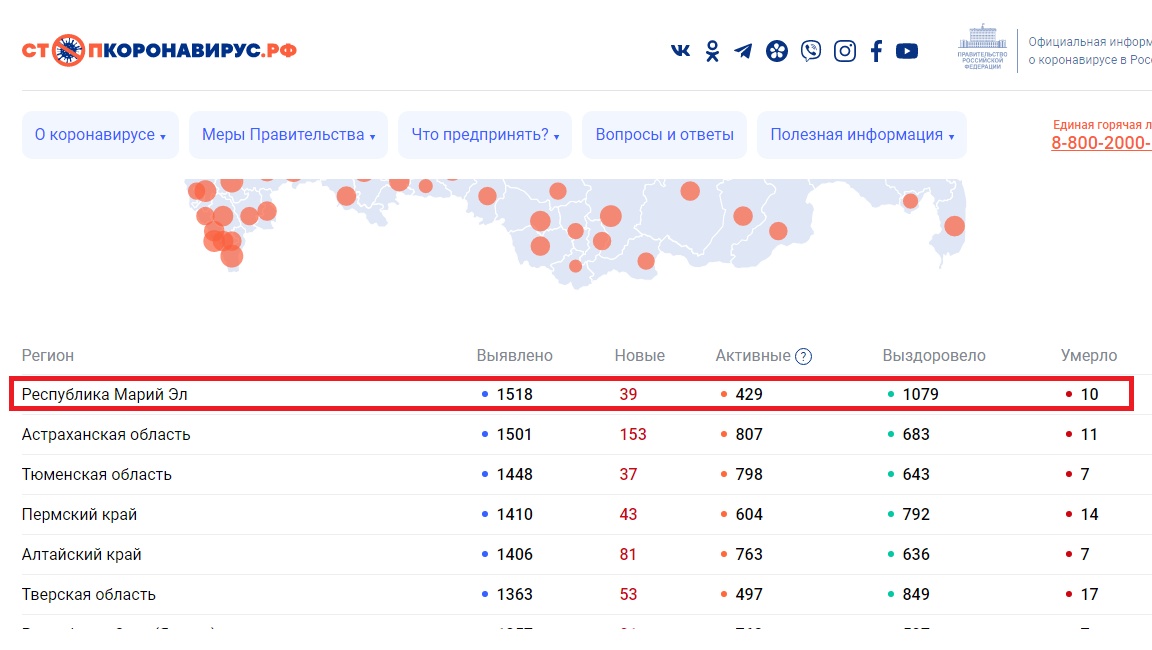The image size is (1152, 650).
Task: Click the 8-800-2000 hotline phone link
Action: pyautogui.click(x=1100, y=143)
